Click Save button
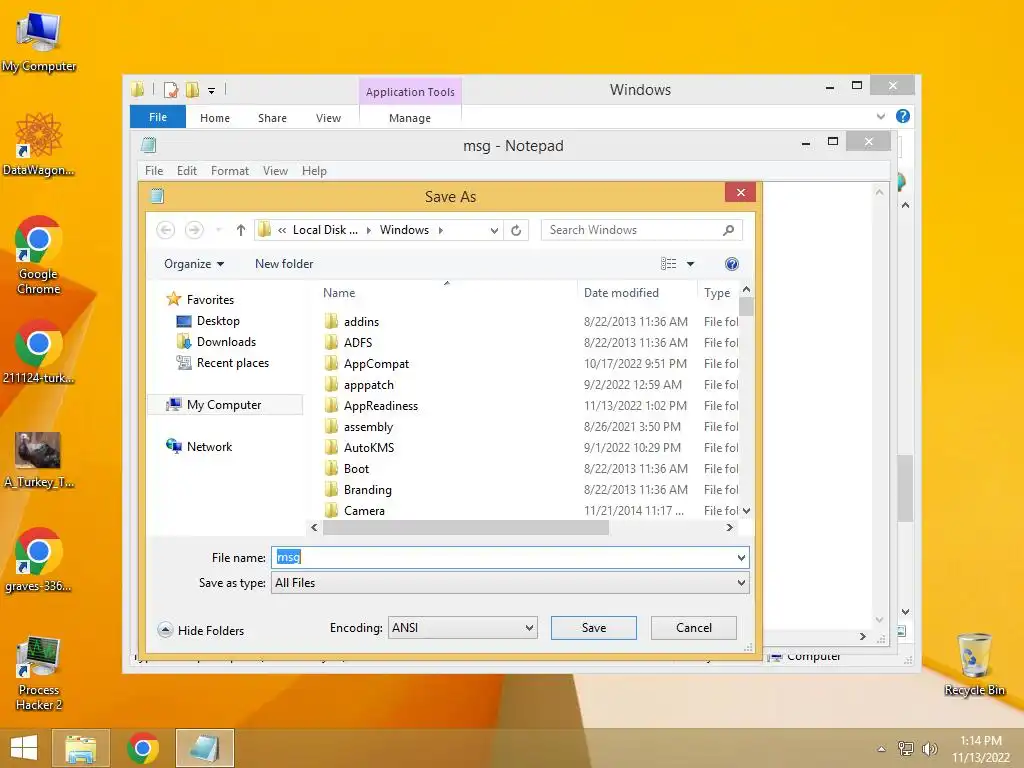Screen dimensions: 1024x768 pyautogui.click(x=594, y=628)
